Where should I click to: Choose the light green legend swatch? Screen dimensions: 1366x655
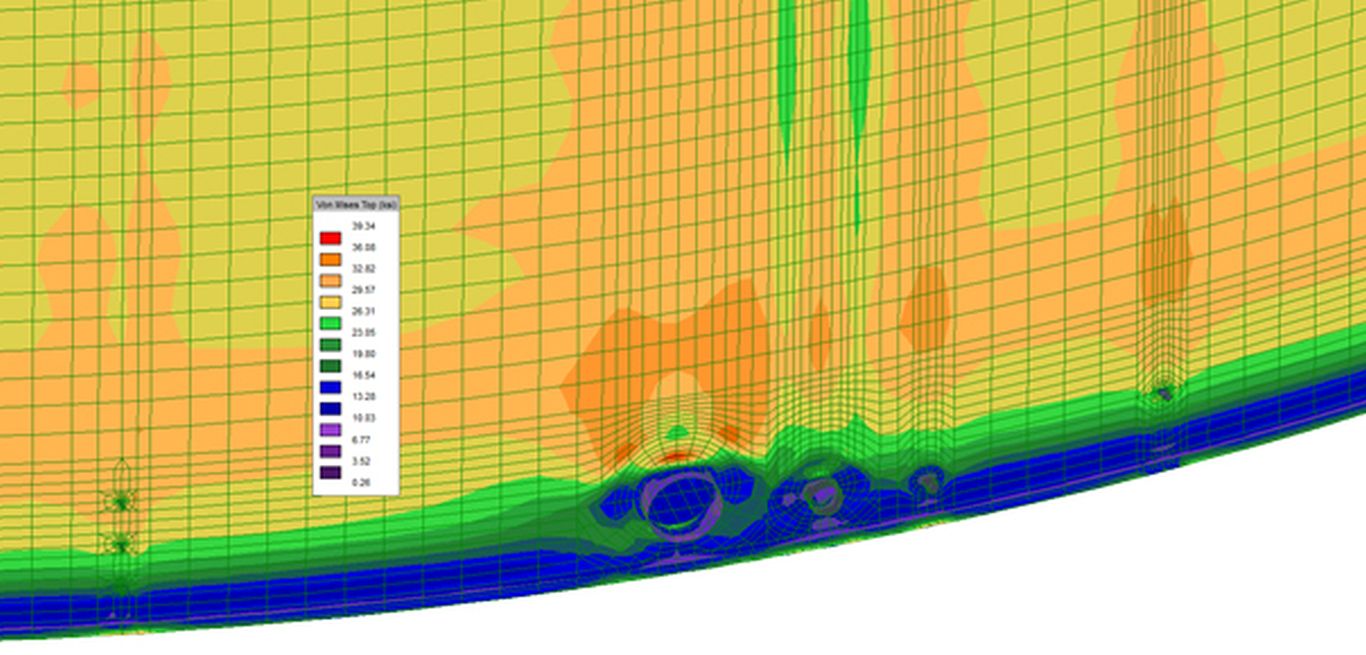point(330,323)
